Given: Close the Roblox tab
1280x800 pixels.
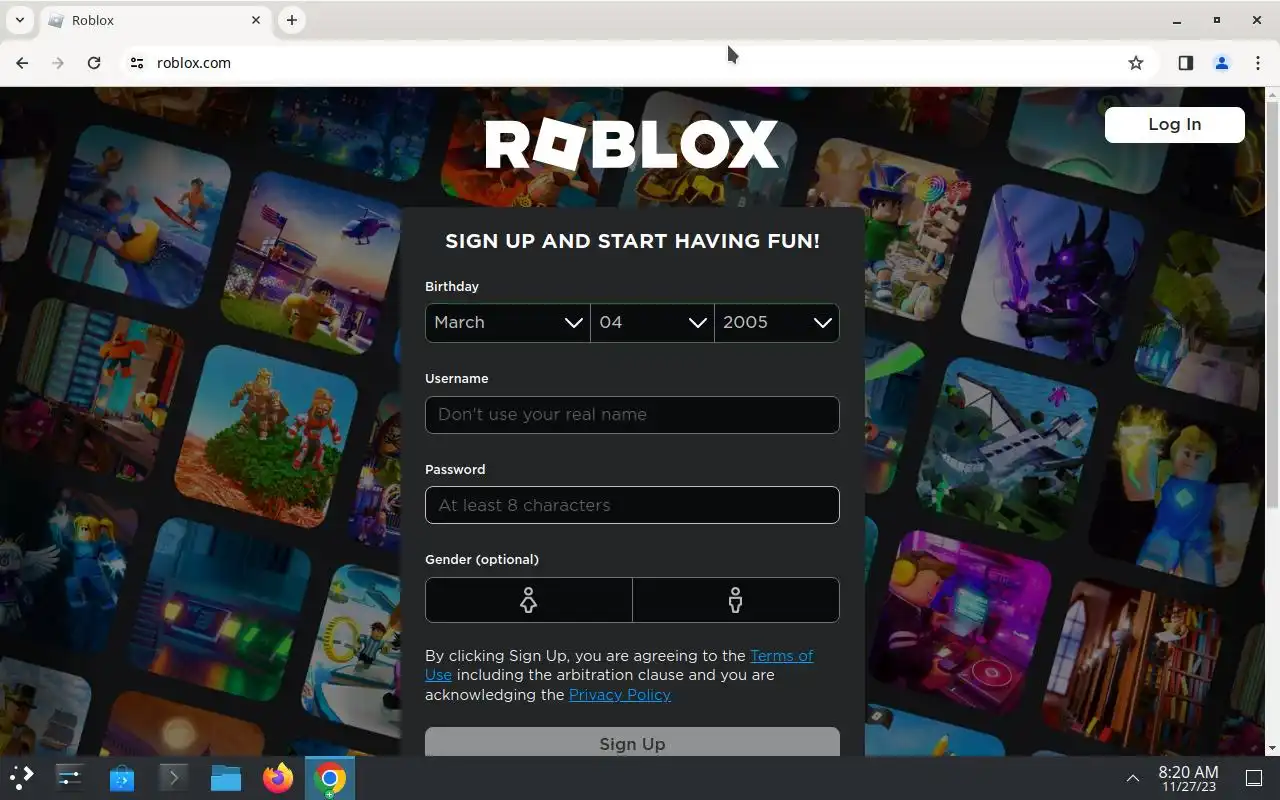Looking at the screenshot, I should (x=256, y=20).
